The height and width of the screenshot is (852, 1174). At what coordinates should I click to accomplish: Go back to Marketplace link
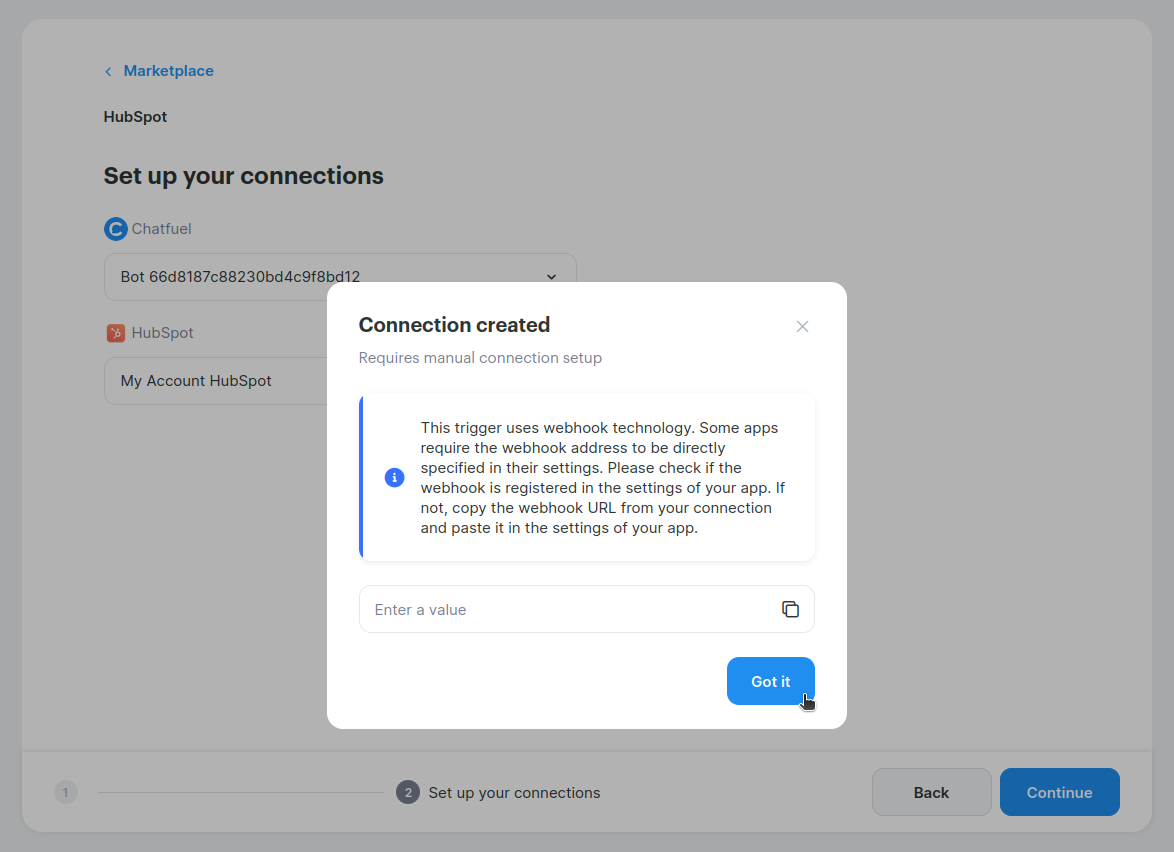point(168,71)
